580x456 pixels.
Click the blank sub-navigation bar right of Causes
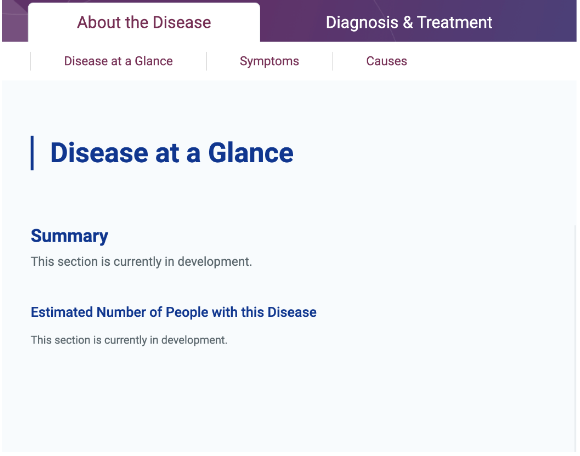[492, 61]
